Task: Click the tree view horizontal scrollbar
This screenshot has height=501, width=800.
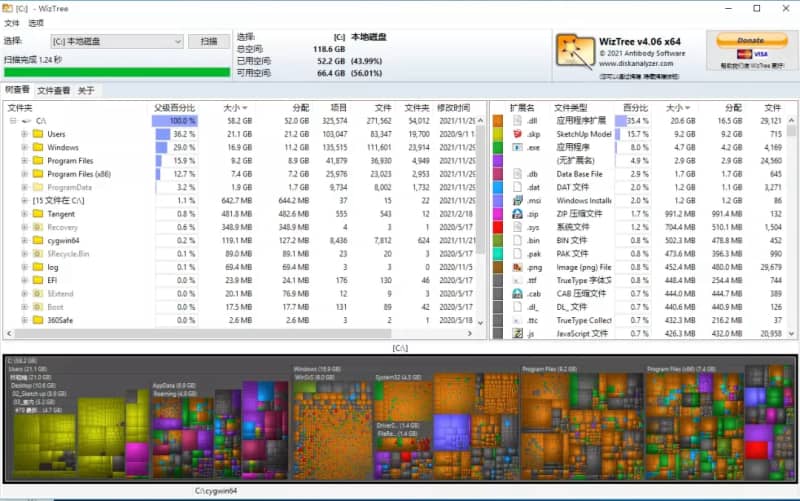Action: [x=203, y=333]
